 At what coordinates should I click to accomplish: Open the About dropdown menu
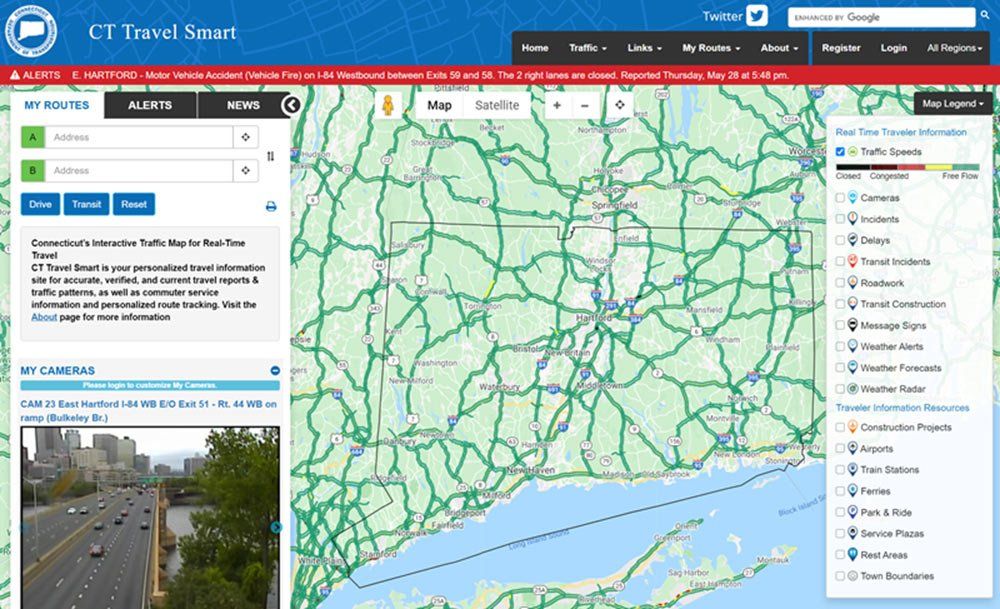click(779, 48)
